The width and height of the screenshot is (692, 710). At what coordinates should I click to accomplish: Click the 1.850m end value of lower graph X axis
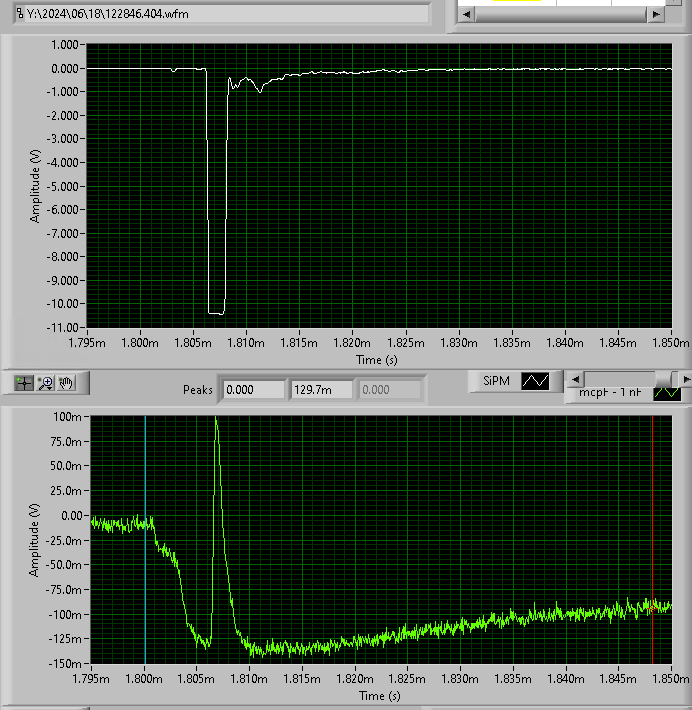point(671,679)
